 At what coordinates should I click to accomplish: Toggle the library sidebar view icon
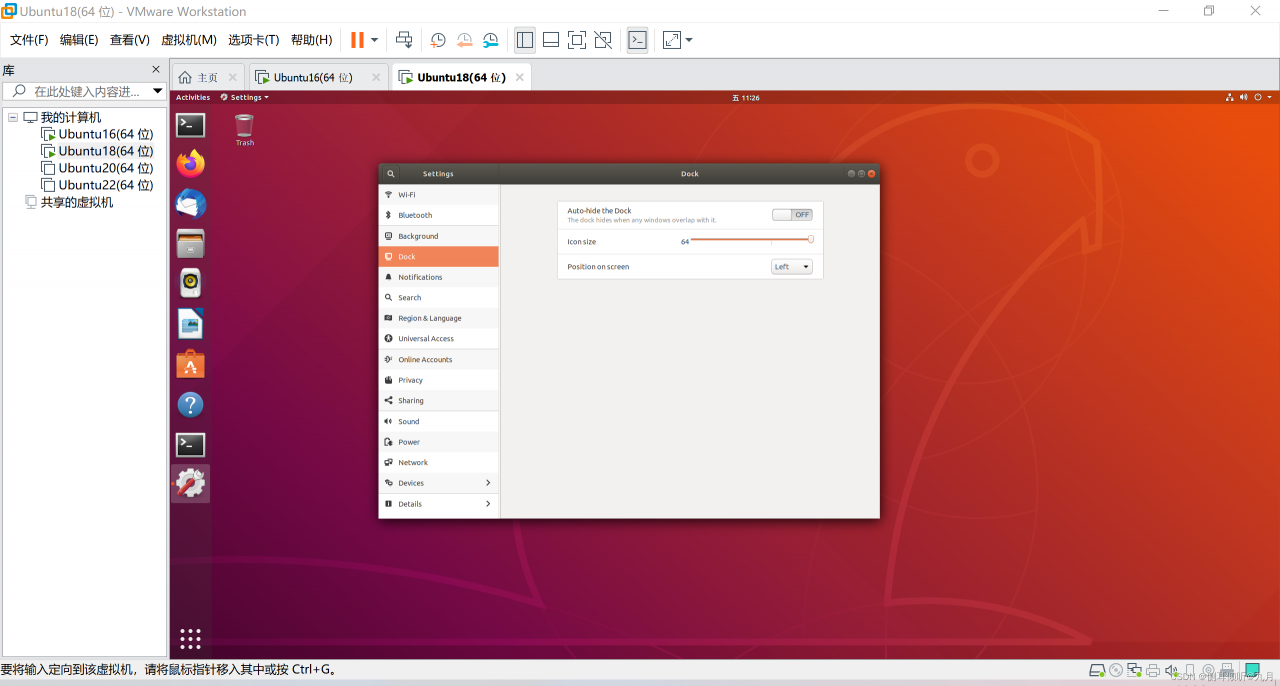coord(525,40)
